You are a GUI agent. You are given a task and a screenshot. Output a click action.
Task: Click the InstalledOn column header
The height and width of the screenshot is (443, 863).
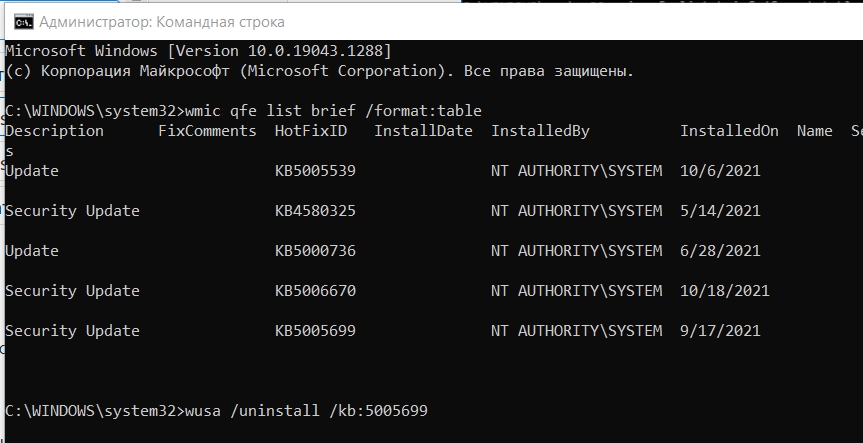click(x=729, y=131)
